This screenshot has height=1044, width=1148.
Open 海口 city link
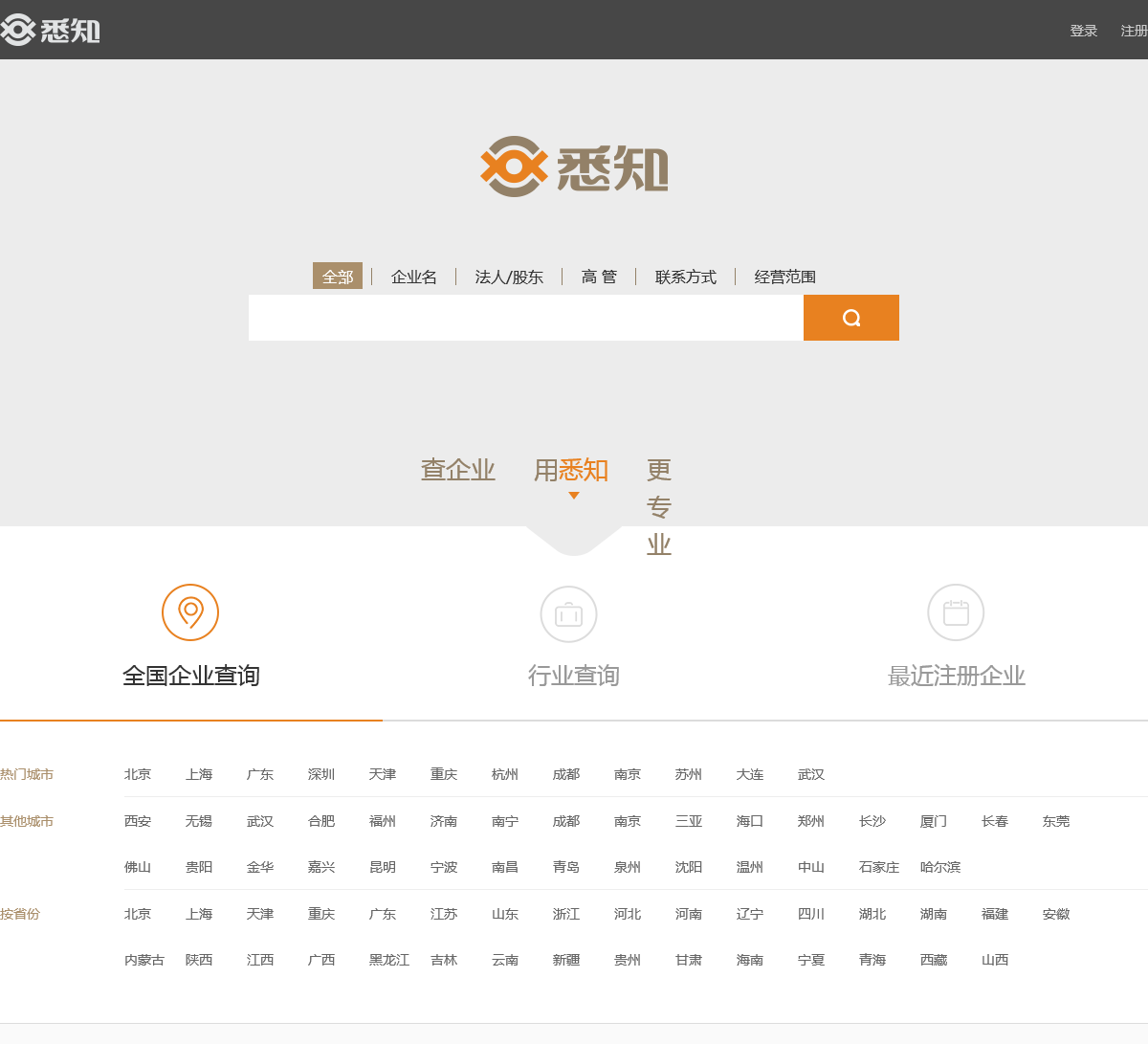(x=750, y=821)
